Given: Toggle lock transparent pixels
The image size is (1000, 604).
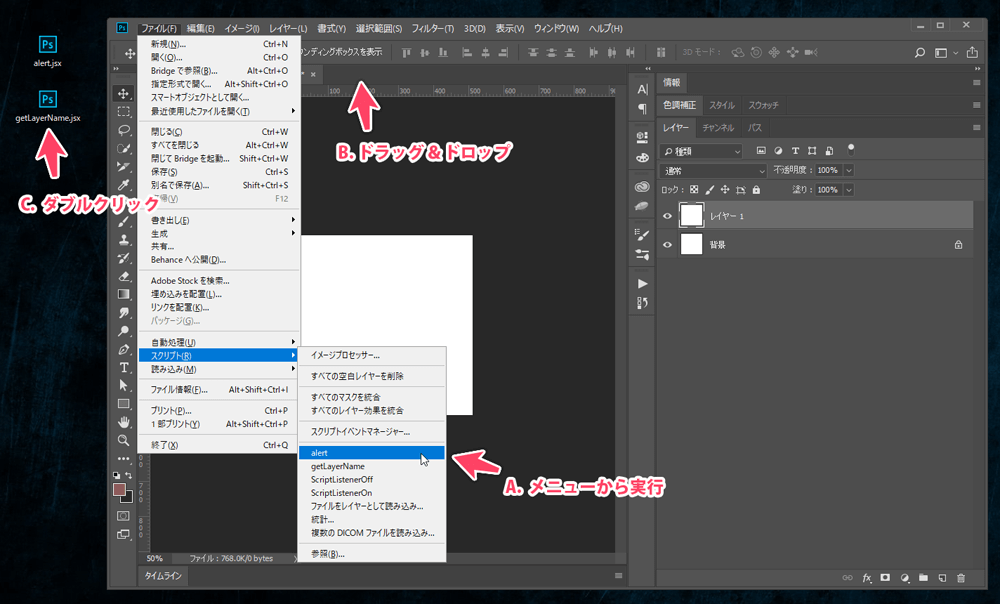Looking at the screenshot, I should [694, 190].
